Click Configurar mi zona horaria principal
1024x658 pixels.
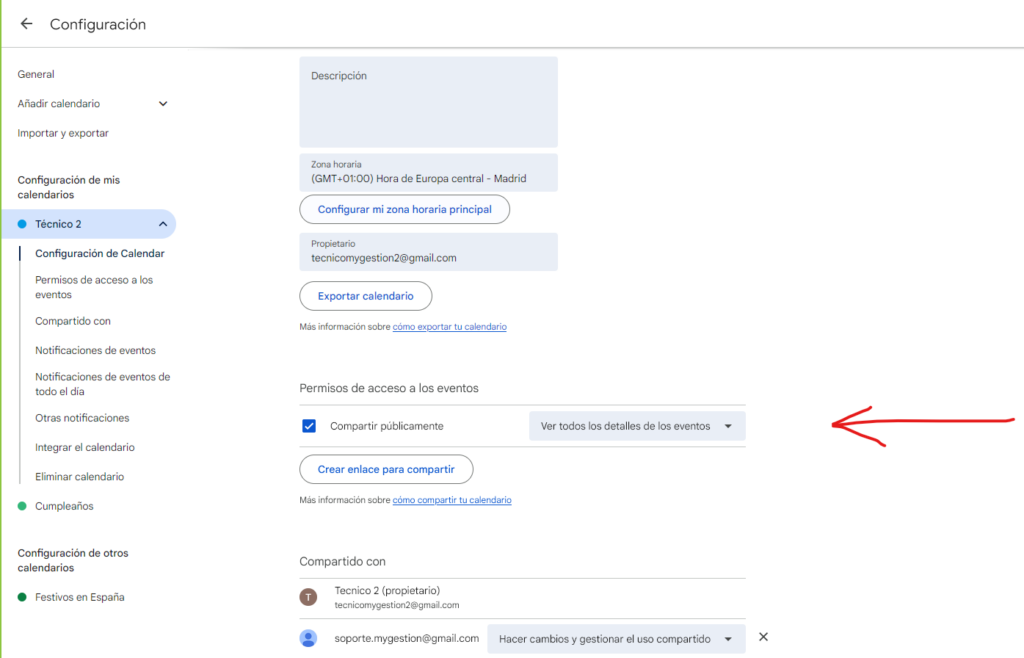coord(404,210)
